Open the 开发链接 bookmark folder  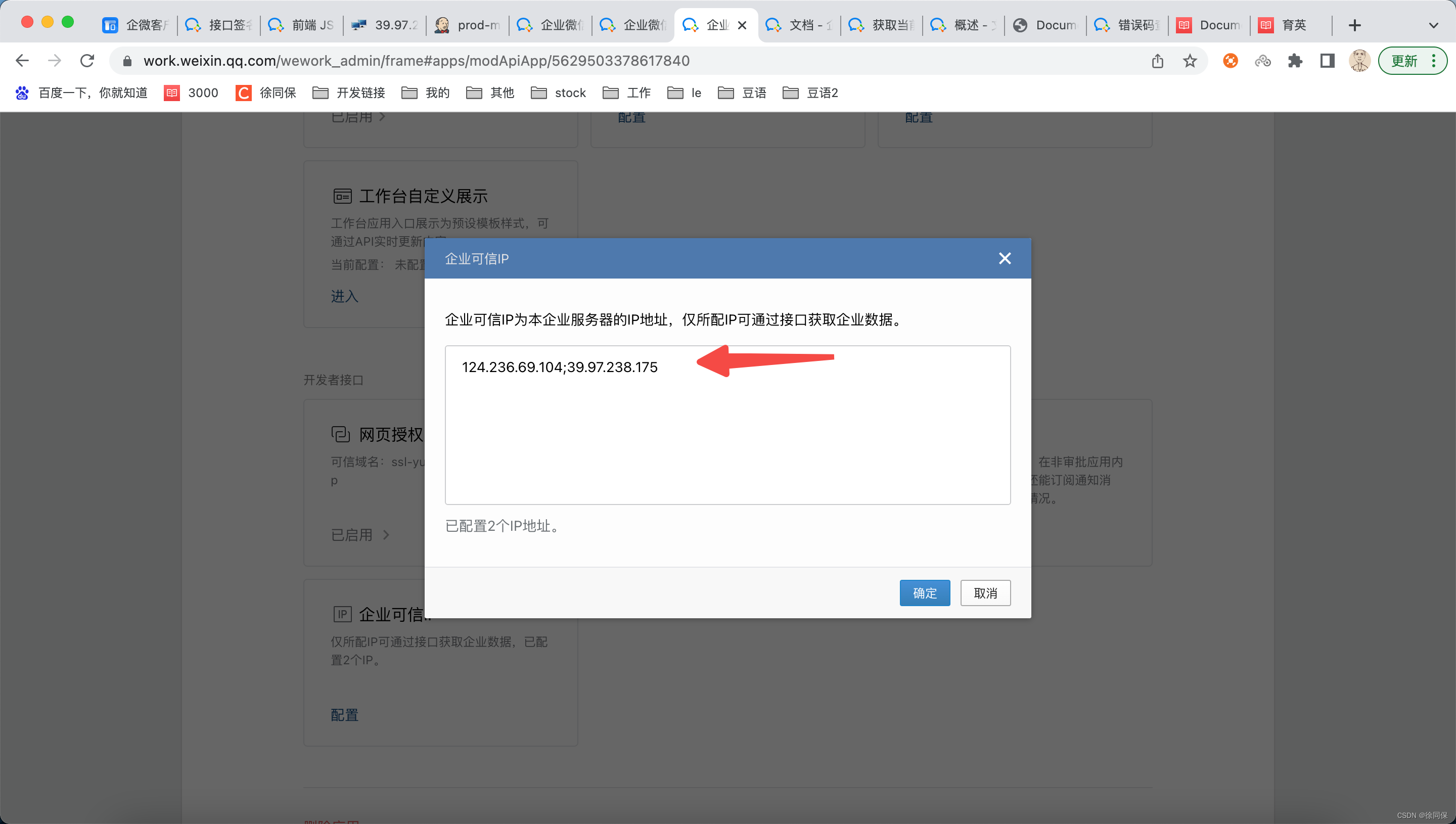(348, 93)
